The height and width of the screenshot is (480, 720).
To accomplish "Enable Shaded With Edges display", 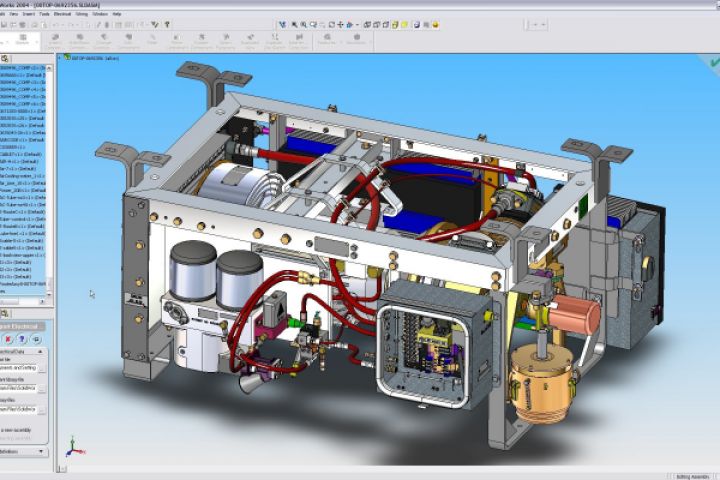I will point(395,25).
